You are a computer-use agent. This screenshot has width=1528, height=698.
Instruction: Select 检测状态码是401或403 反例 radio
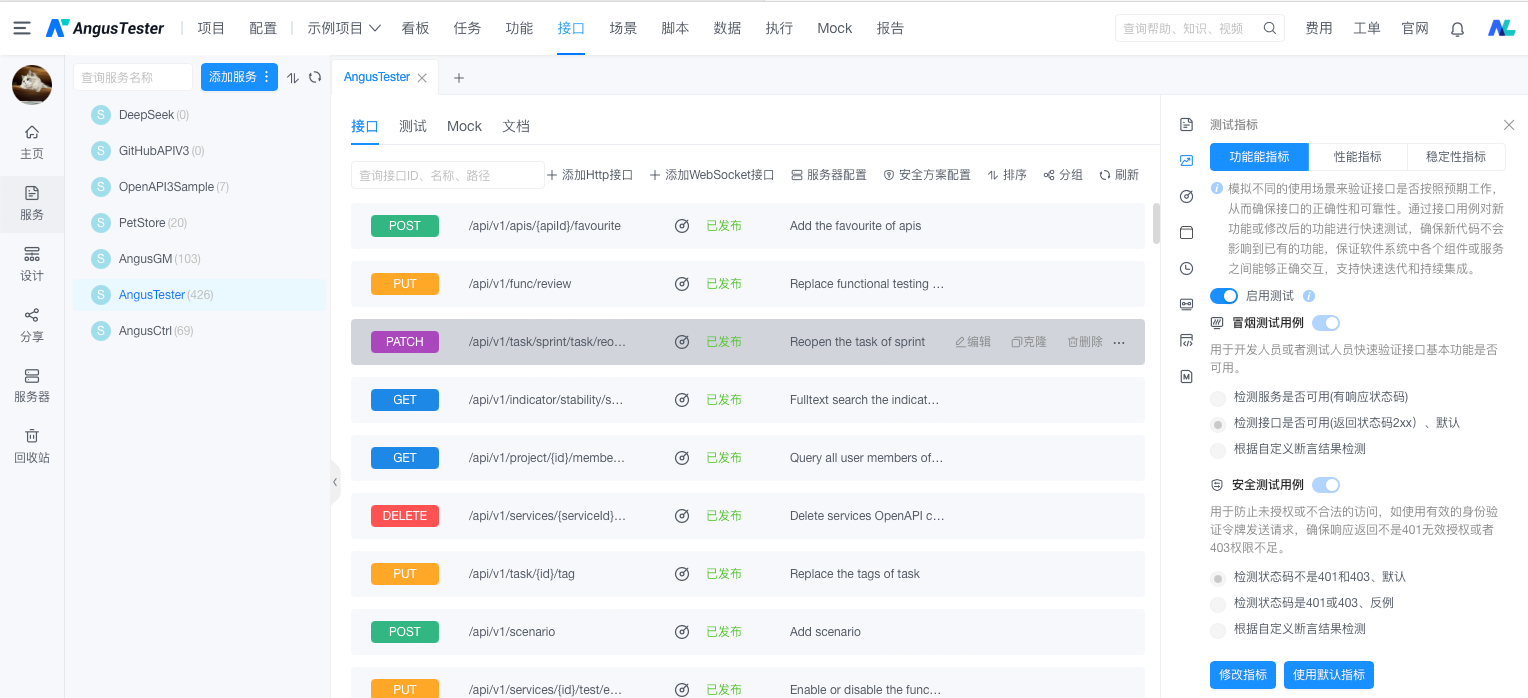1218,604
